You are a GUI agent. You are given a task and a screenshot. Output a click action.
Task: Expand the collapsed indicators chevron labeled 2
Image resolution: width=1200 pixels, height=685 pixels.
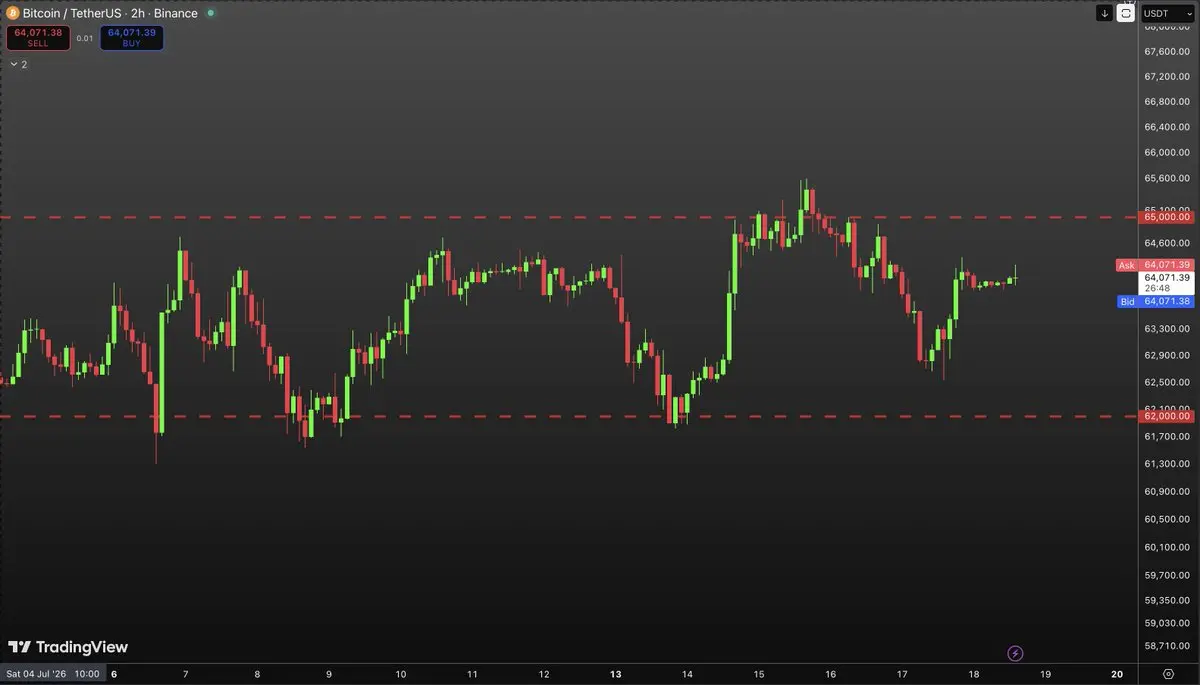pos(18,64)
